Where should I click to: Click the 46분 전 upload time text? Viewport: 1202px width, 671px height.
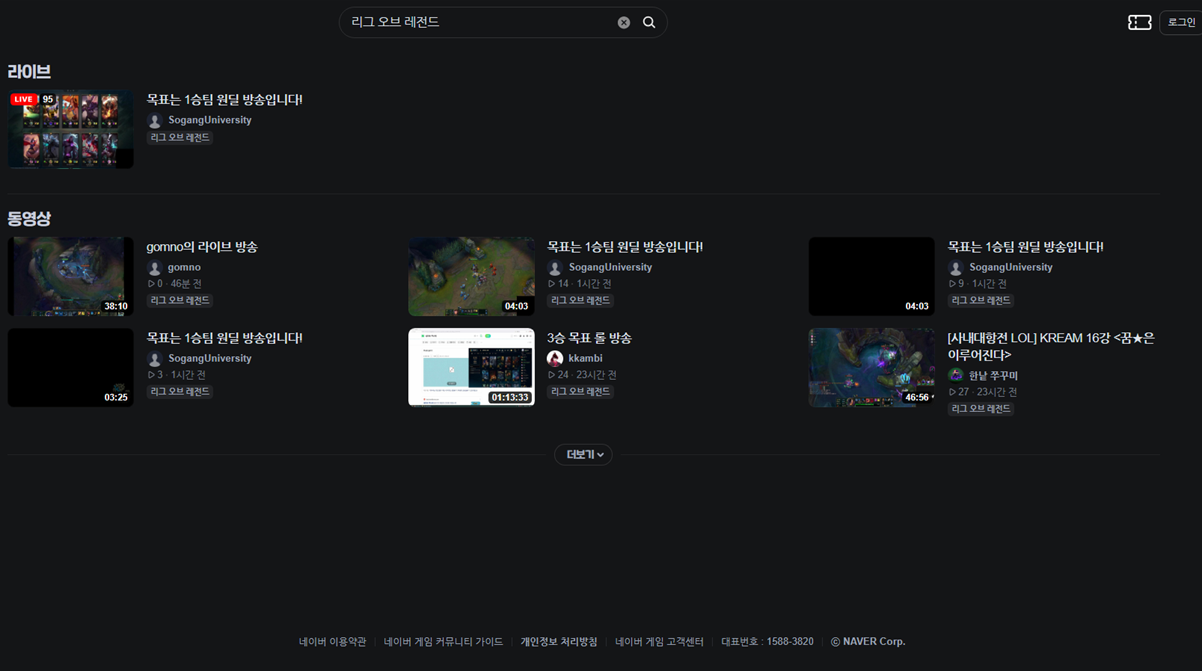pos(186,284)
